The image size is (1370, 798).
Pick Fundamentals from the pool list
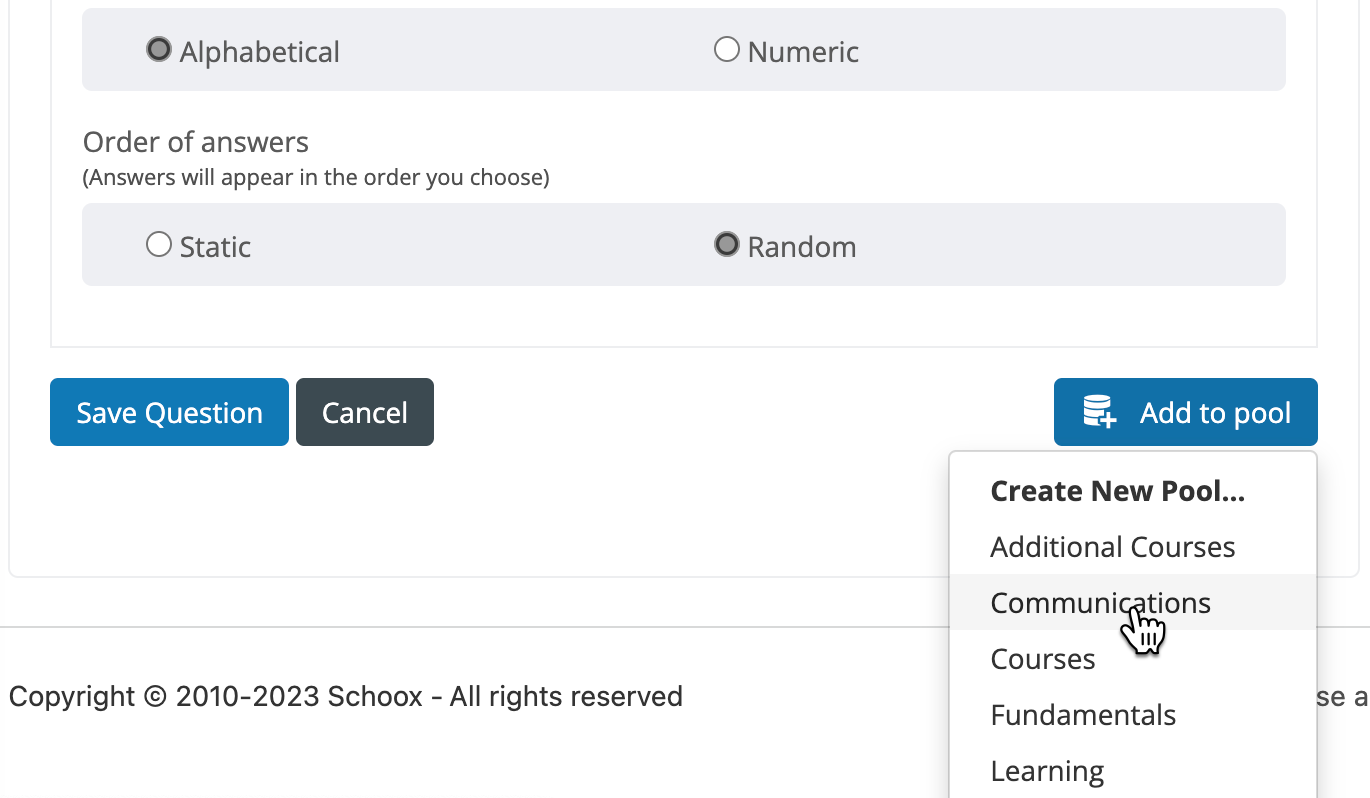(1082, 714)
